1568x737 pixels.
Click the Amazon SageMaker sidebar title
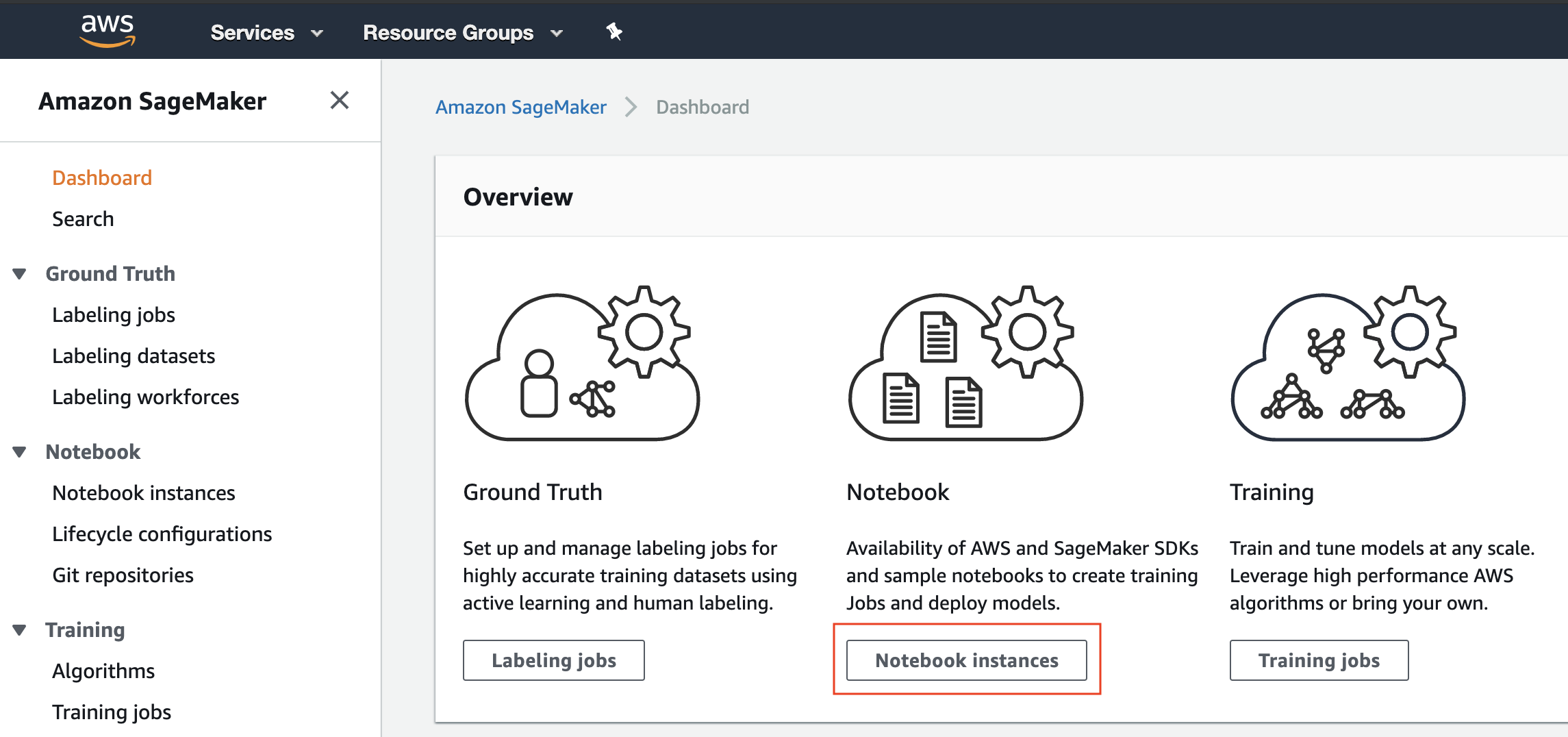point(152,101)
